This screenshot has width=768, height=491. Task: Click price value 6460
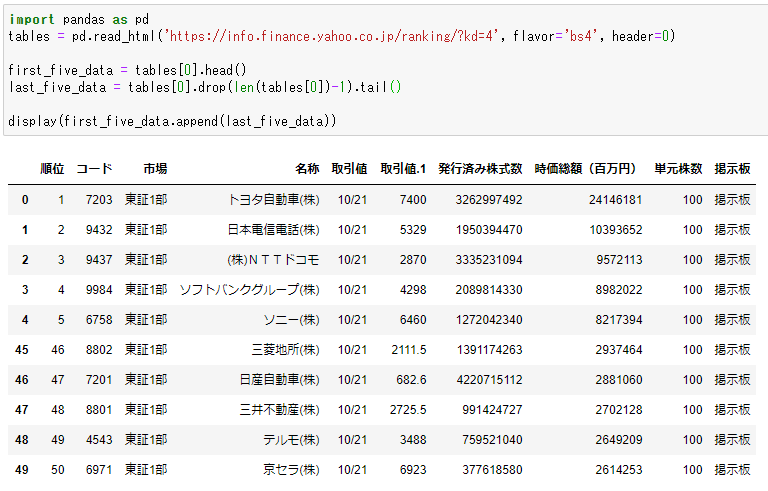pyautogui.click(x=413, y=319)
